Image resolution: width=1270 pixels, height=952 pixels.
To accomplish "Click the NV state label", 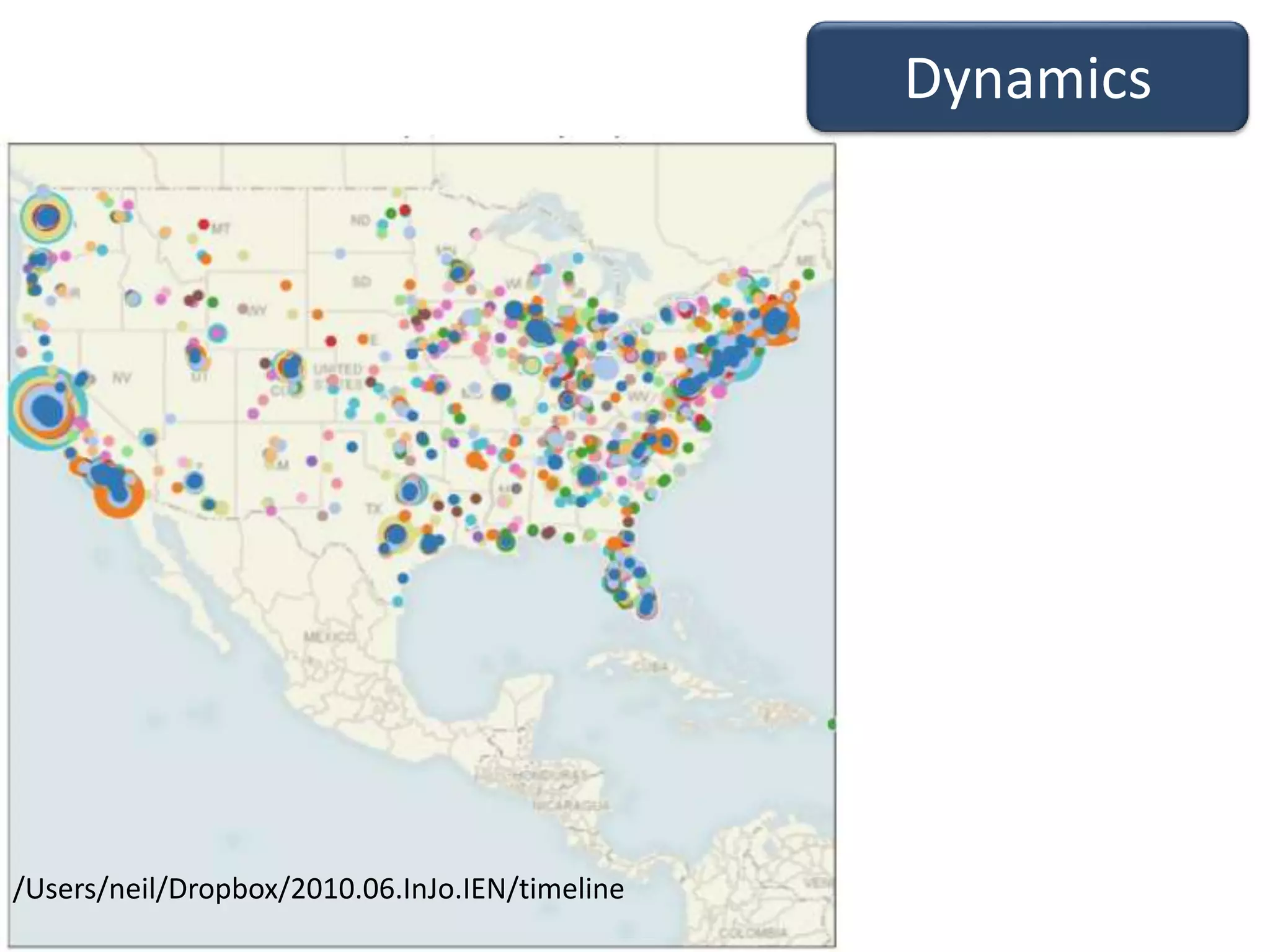I will (122, 377).
